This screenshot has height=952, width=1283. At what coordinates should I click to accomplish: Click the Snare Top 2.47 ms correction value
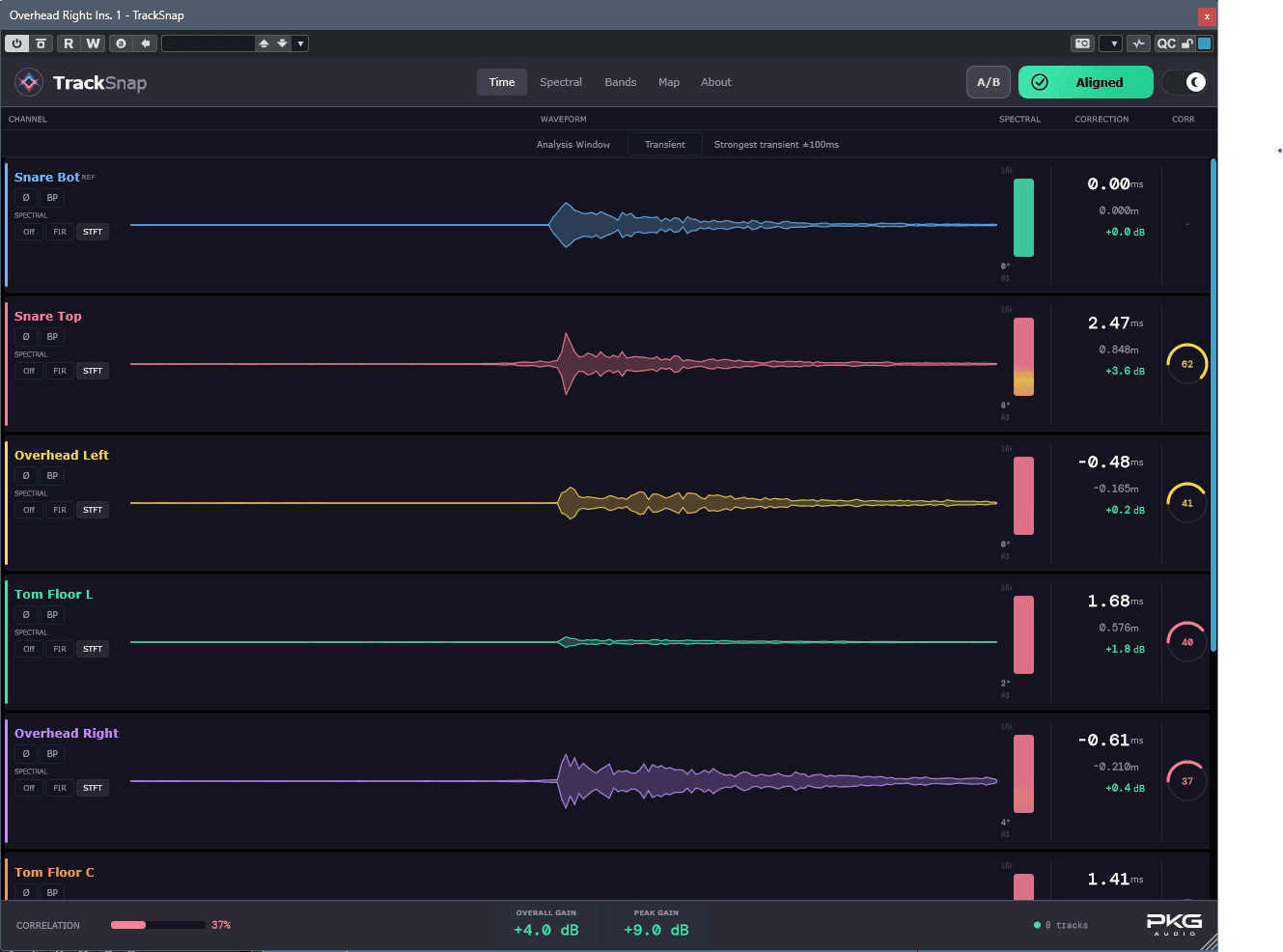(x=1115, y=322)
